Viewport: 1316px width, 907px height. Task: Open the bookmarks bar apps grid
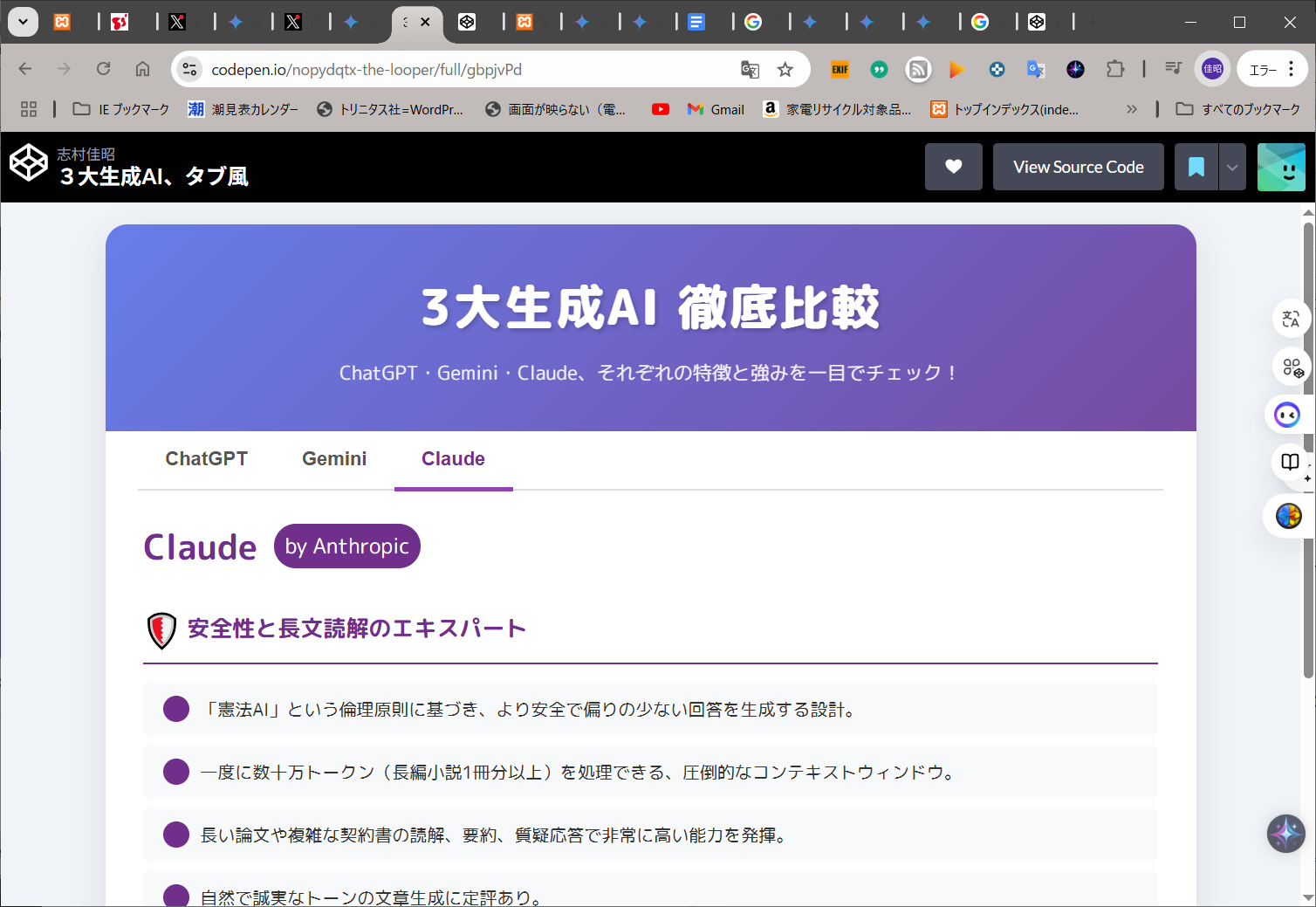(29, 109)
